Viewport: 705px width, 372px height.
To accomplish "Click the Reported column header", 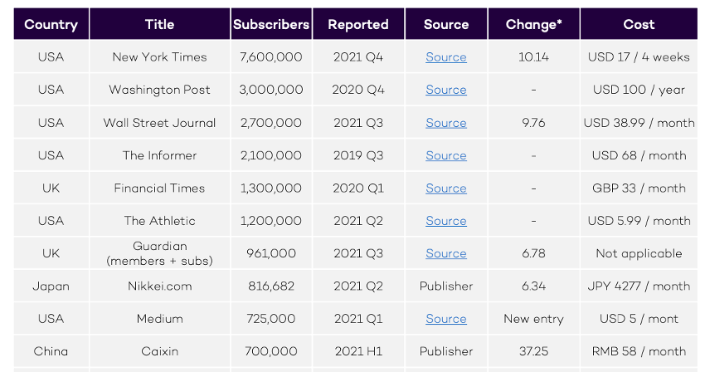I will [x=358, y=24].
